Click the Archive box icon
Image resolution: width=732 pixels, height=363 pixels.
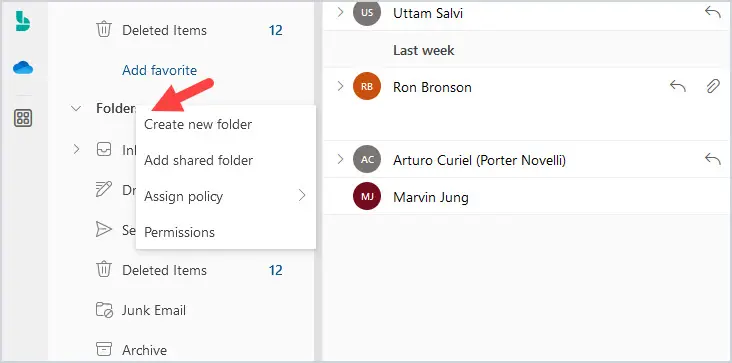[x=104, y=349]
